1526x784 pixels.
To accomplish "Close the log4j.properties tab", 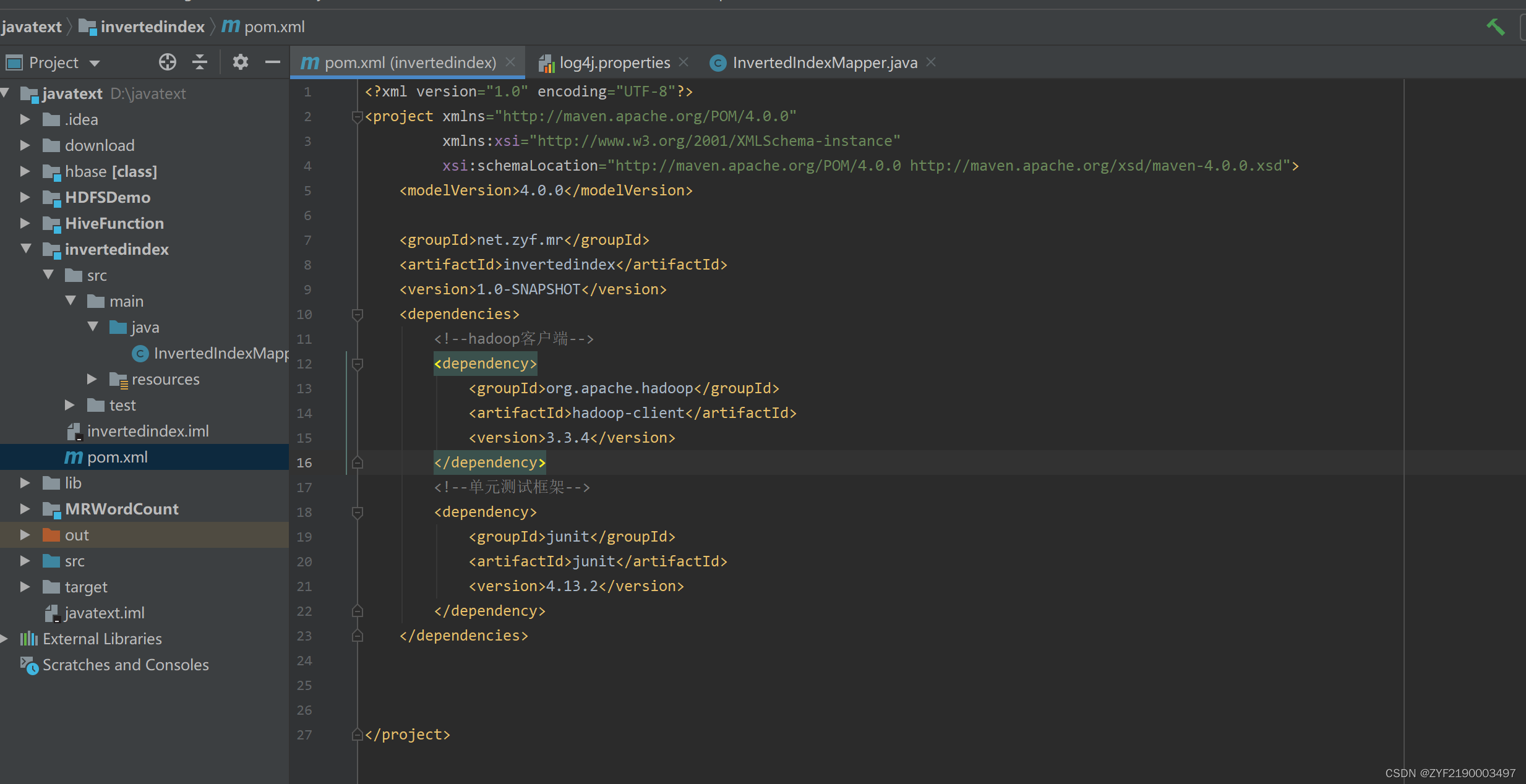I will point(684,62).
